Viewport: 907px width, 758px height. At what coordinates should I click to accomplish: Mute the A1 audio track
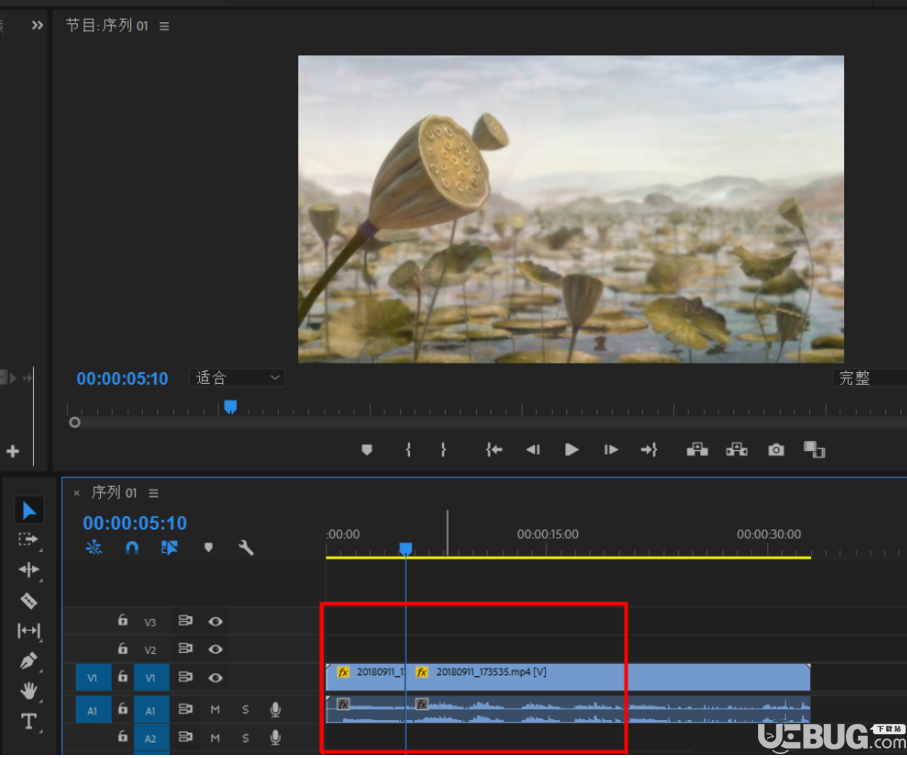(215, 709)
